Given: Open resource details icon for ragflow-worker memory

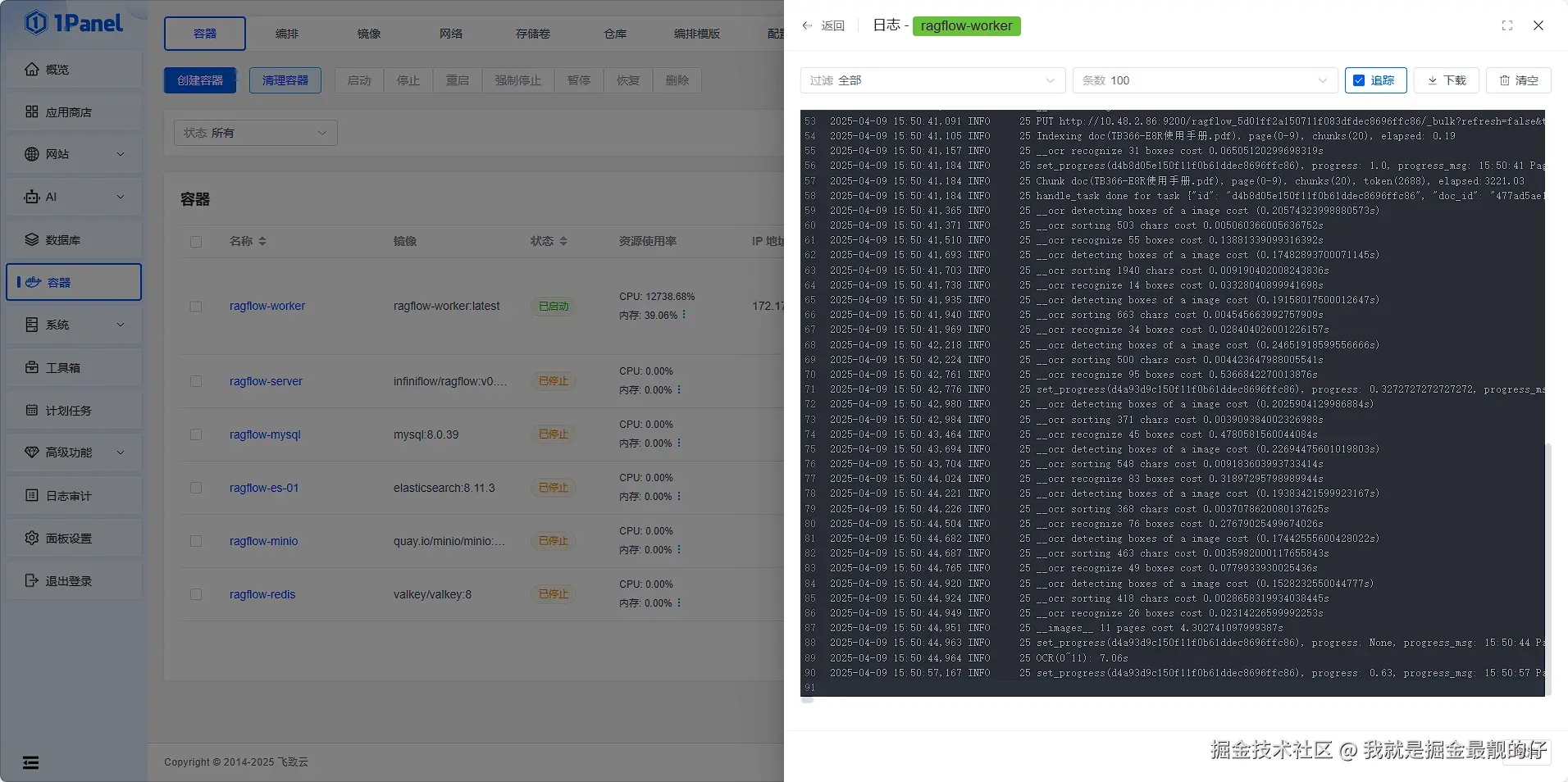Looking at the screenshot, I should tap(684, 315).
